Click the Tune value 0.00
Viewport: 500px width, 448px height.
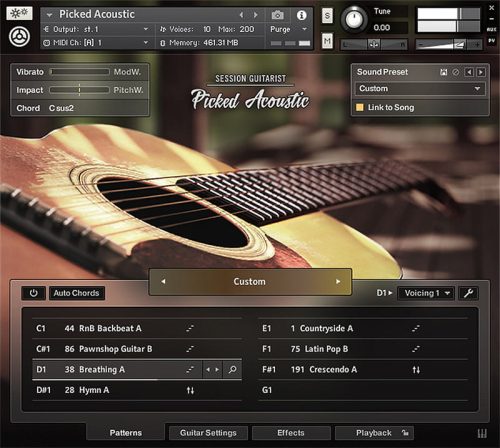(x=382, y=28)
